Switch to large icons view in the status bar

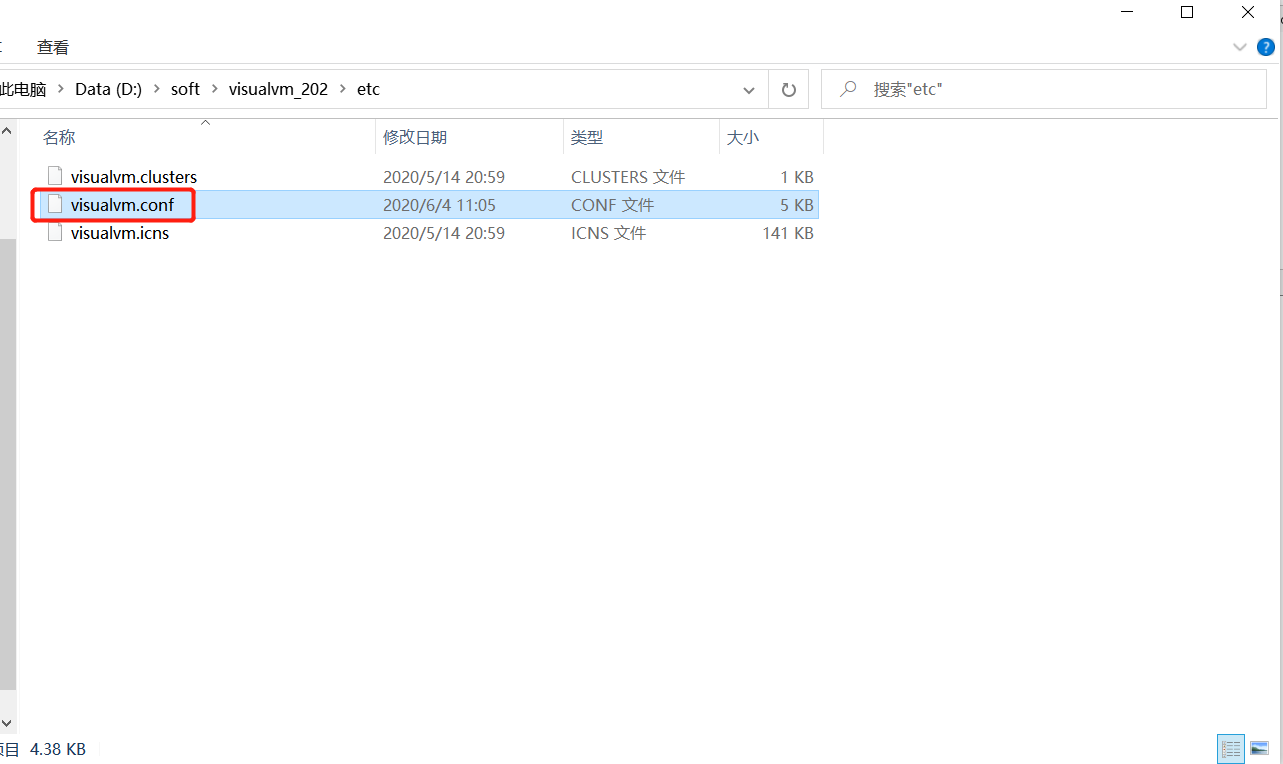click(1259, 748)
